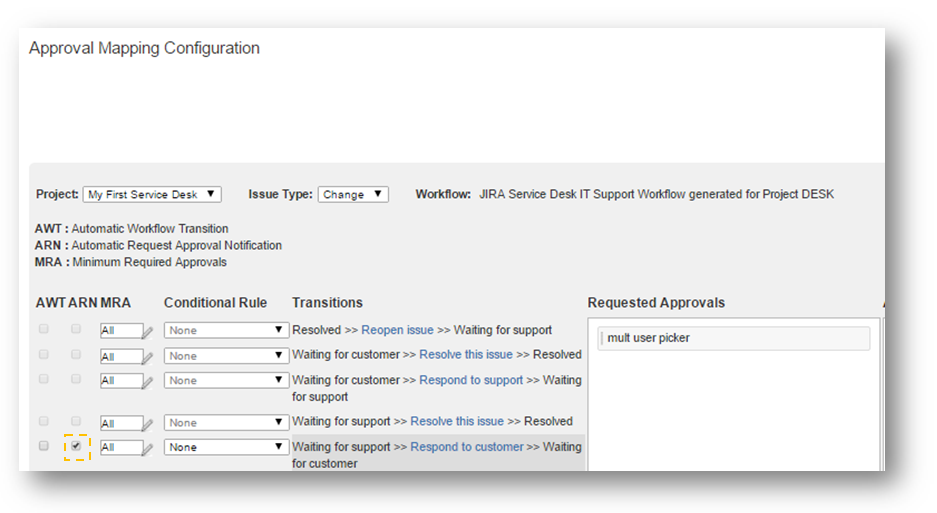Click the mult user picker field

[734, 338]
